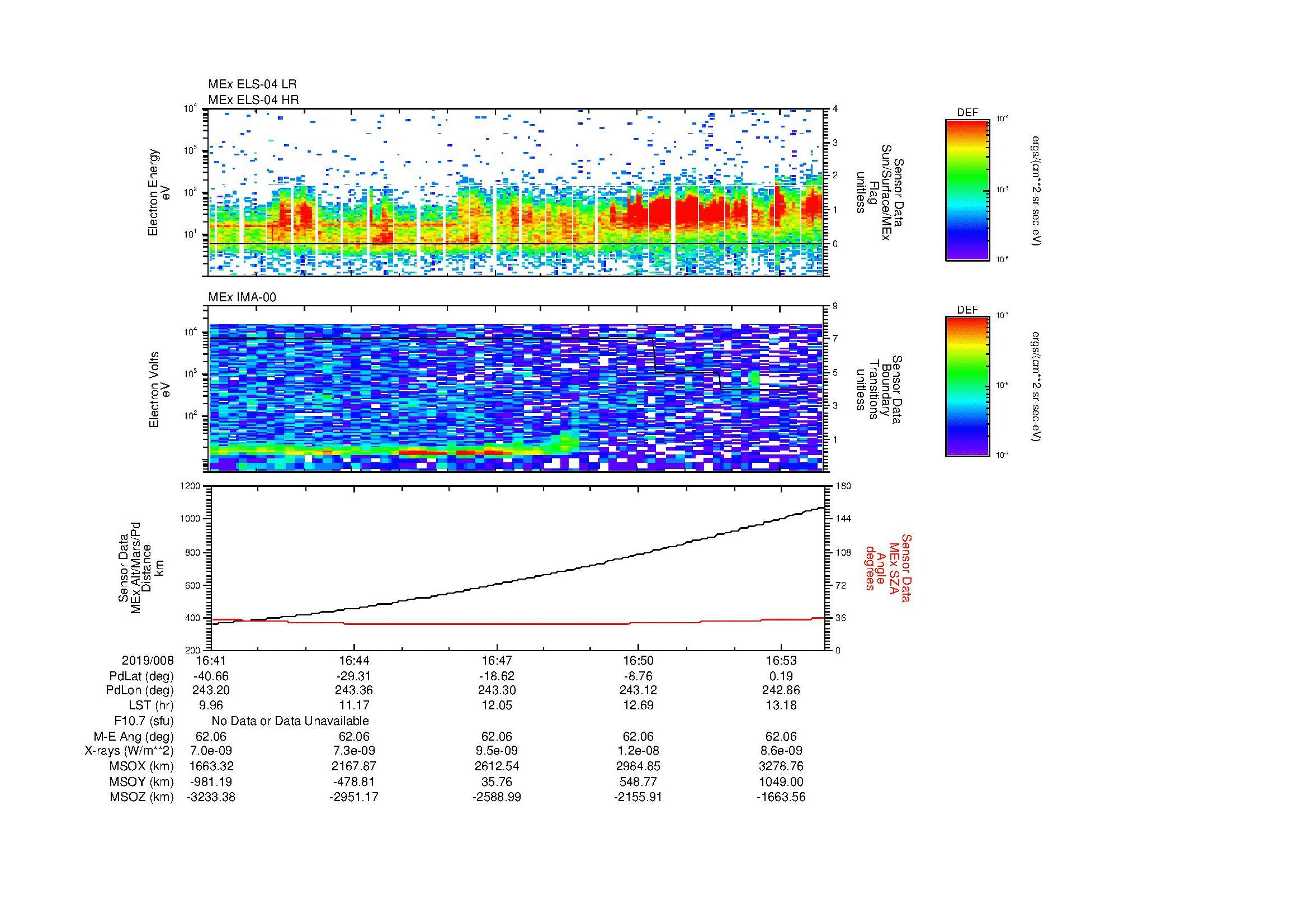Click the ELS electron spectrogram plot
The image size is (1308, 924).
[x=516, y=192]
